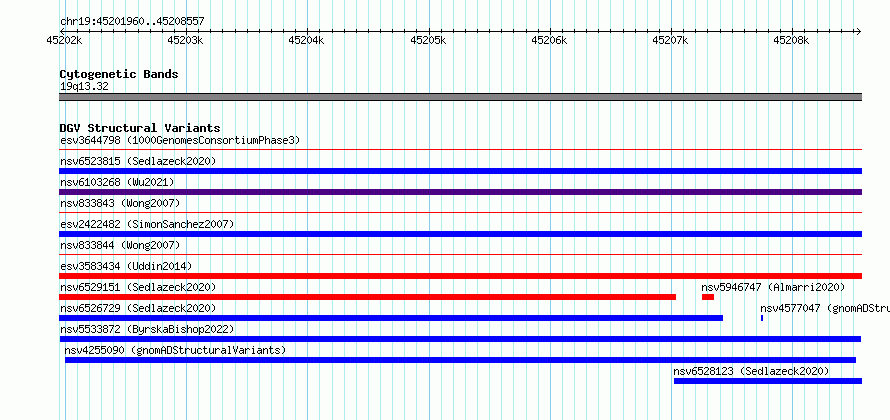
Task: Select the small red nsv5946747 bar
Action: [708, 297]
